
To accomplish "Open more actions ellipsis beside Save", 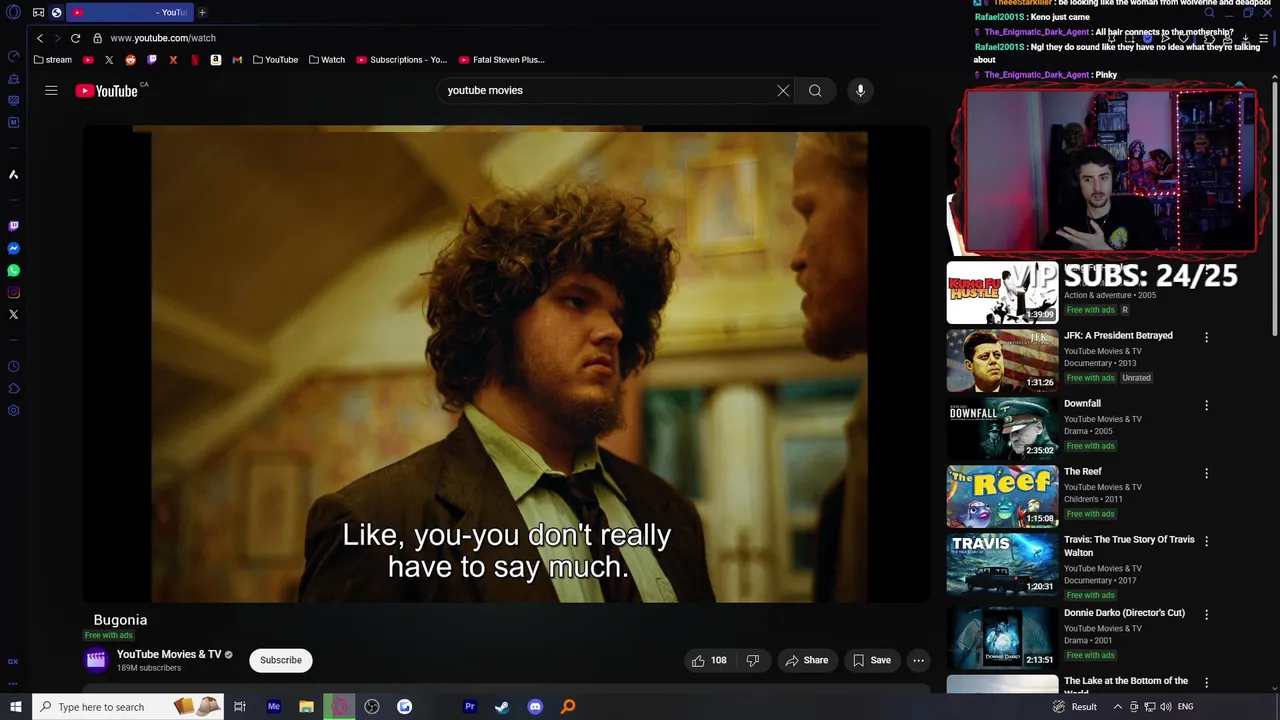I will [x=918, y=660].
